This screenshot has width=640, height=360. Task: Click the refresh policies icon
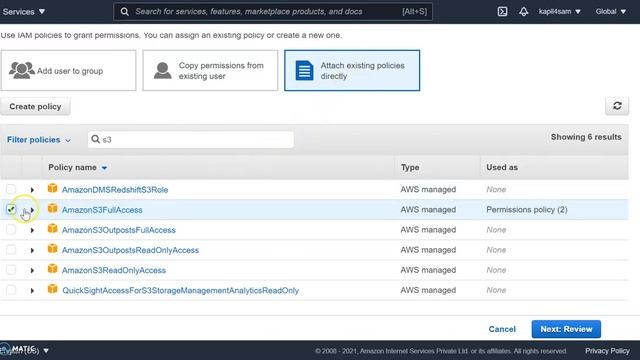(617, 106)
